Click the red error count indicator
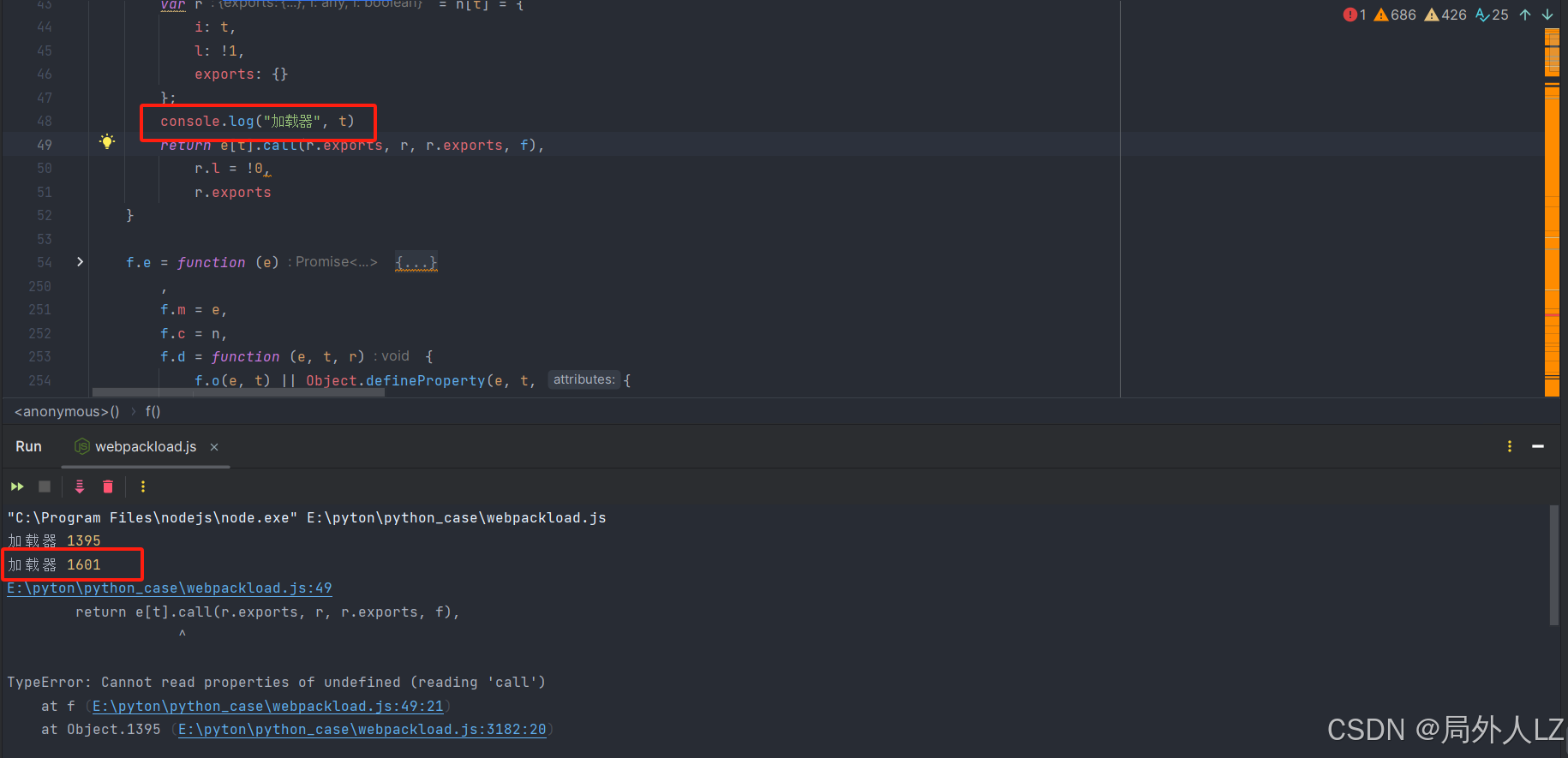 [x=1355, y=15]
